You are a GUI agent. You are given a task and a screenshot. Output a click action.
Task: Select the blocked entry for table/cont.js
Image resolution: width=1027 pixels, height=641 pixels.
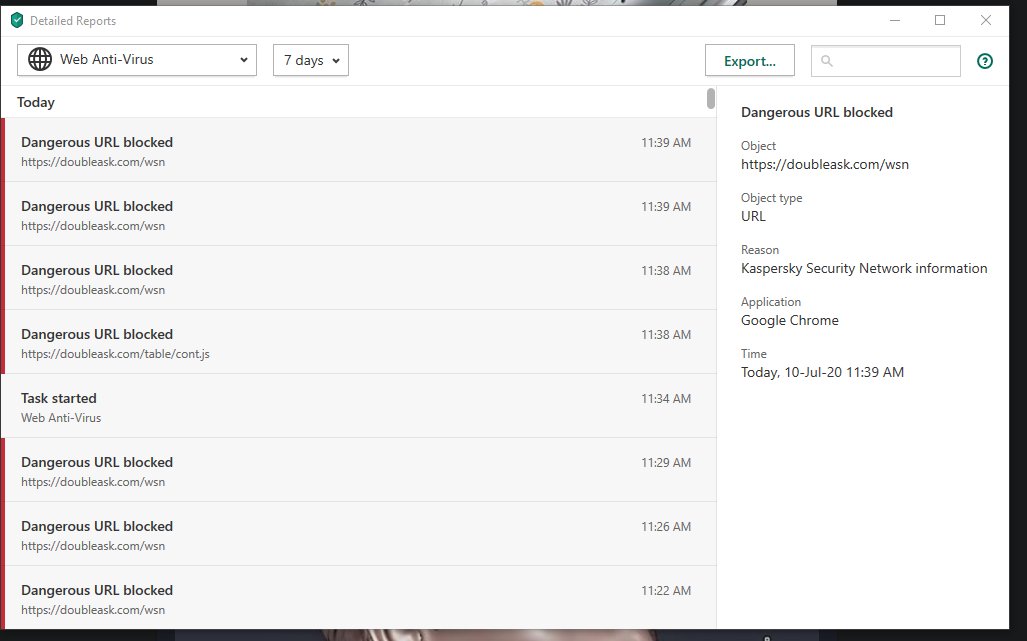pyautogui.click(x=359, y=343)
